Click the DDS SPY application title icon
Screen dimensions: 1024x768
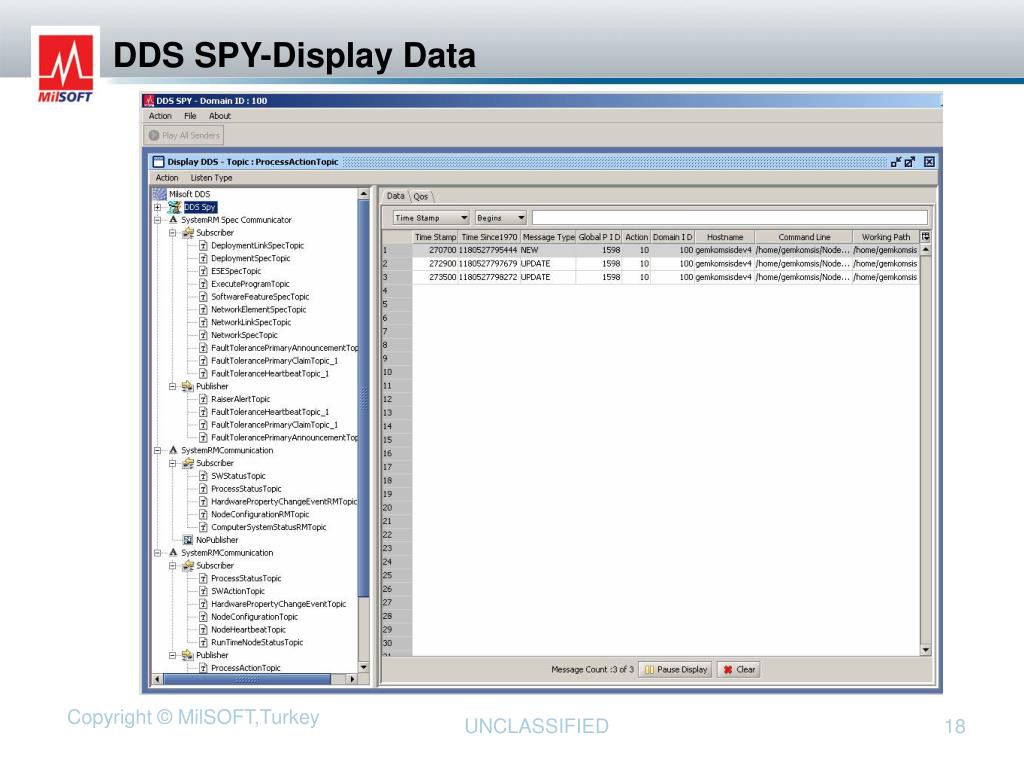point(149,101)
